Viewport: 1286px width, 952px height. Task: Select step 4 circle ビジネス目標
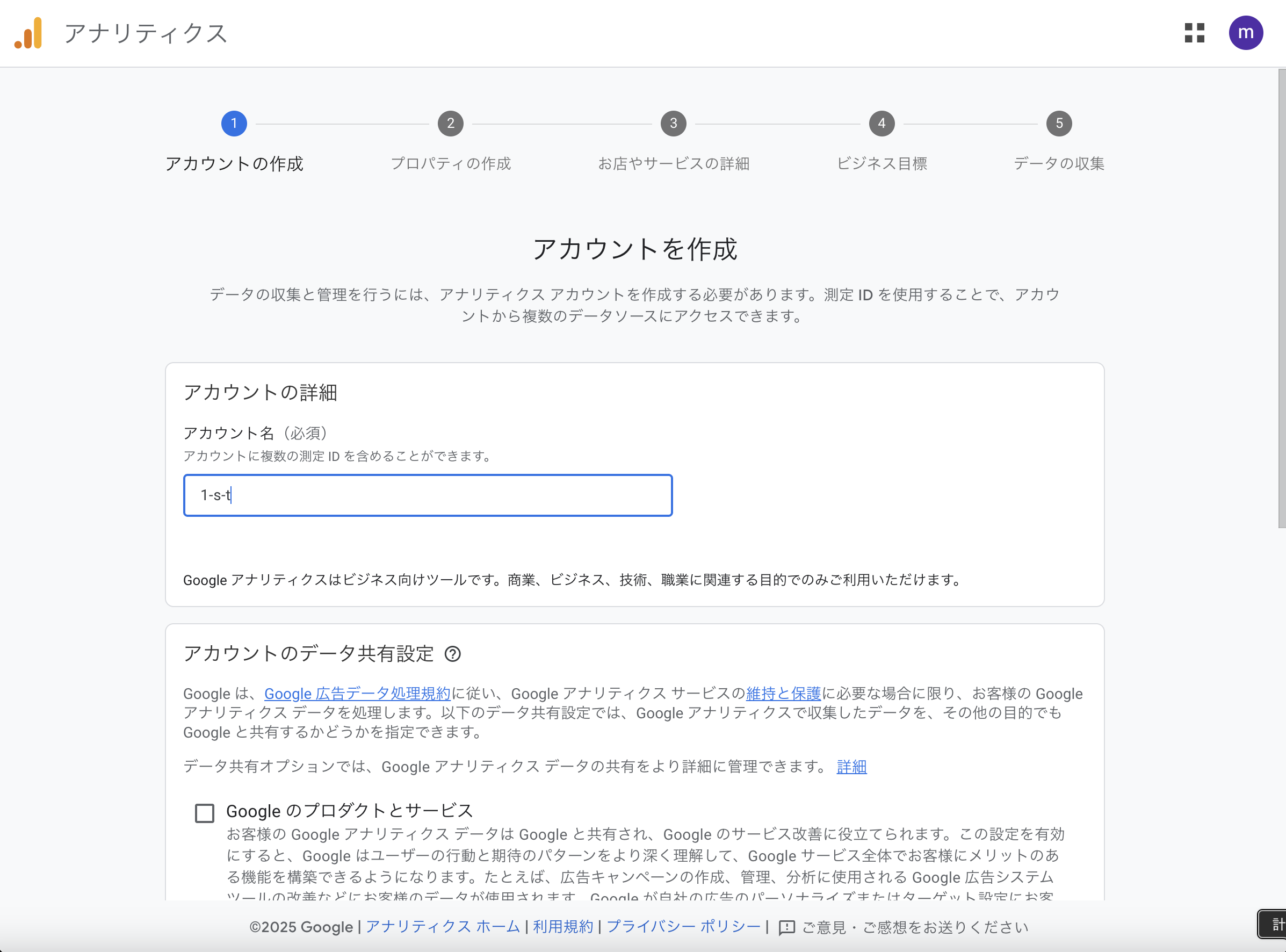882,124
